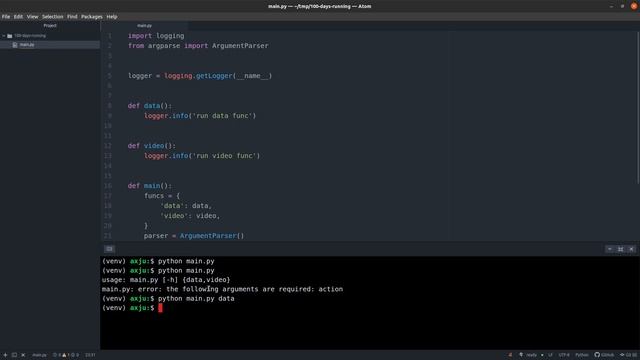Hide the terminal panel with the minimize arrow
Viewport: 640px width, 360px height.
tap(610, 249)
